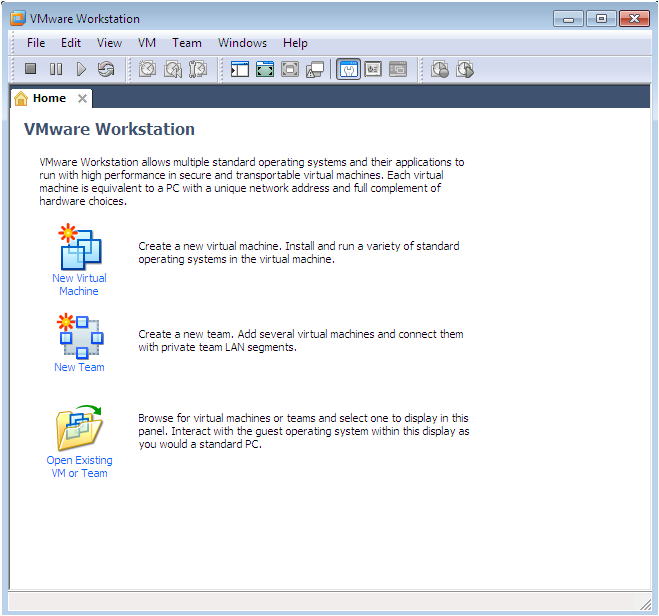Click the Home tab house icon
The height and width of the screenshot is (616, 659).
pyautogui.click(x=21, y=99)
